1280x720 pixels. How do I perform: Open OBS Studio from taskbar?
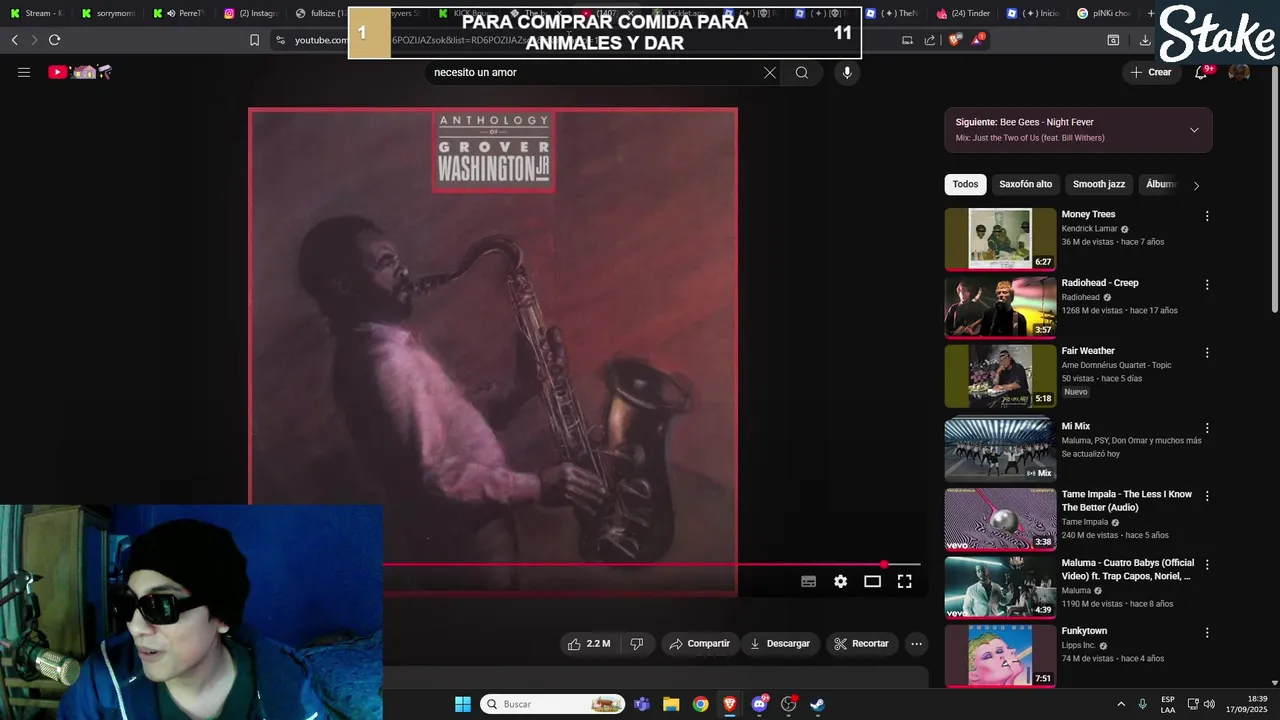click(x=788, y=704)
